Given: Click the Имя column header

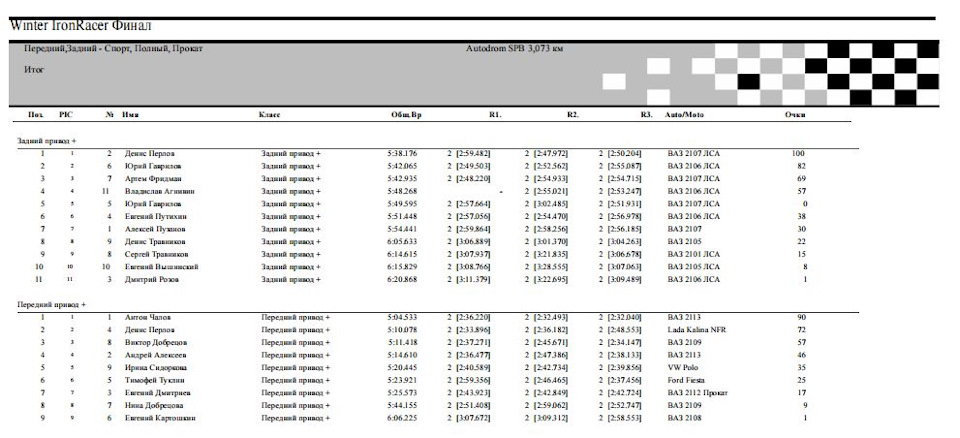Looking at the screenshot, I should pyautogui.click(x=130, y=115).
